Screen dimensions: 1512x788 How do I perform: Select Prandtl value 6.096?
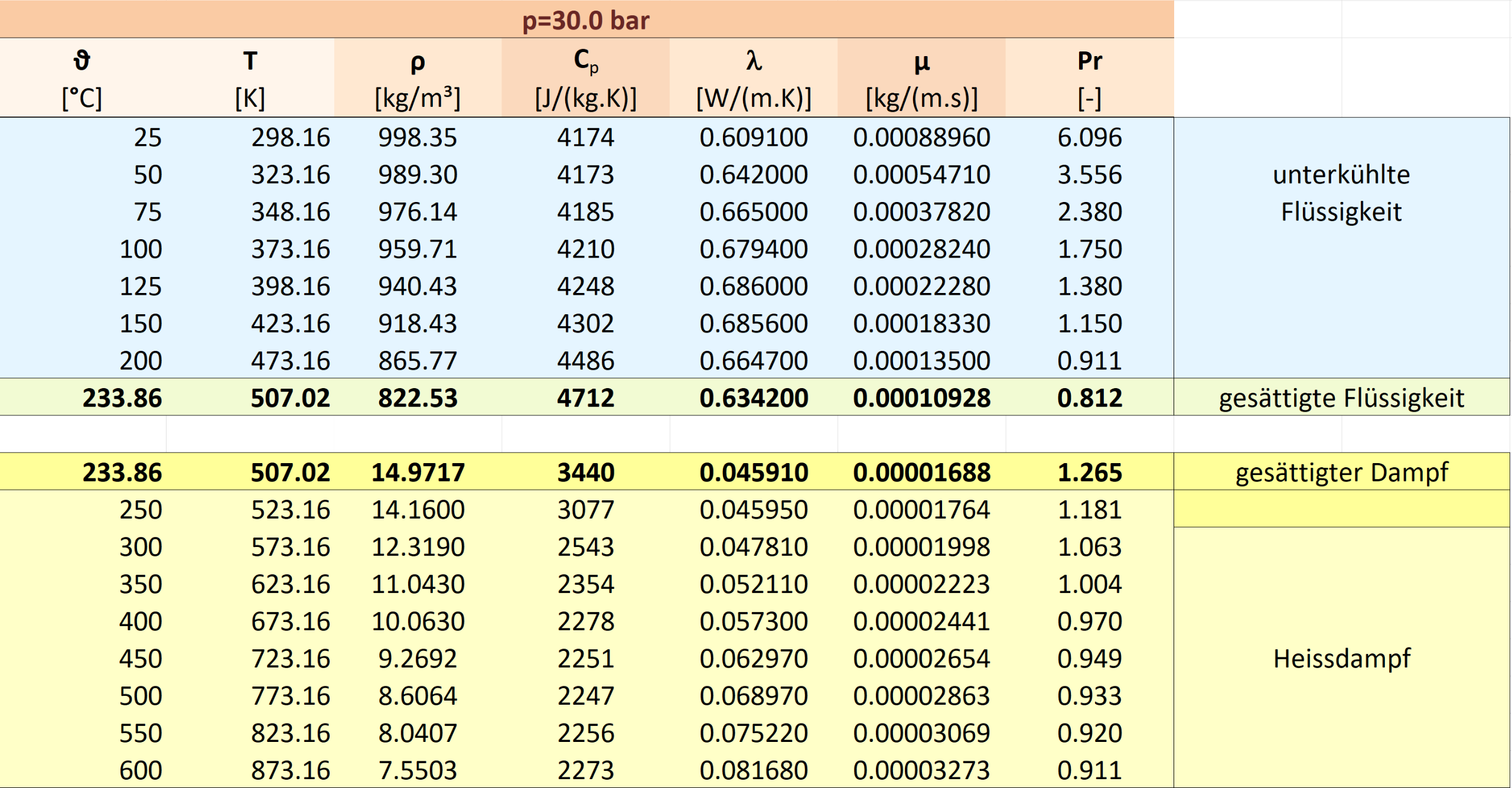(x=1089, y=137)
